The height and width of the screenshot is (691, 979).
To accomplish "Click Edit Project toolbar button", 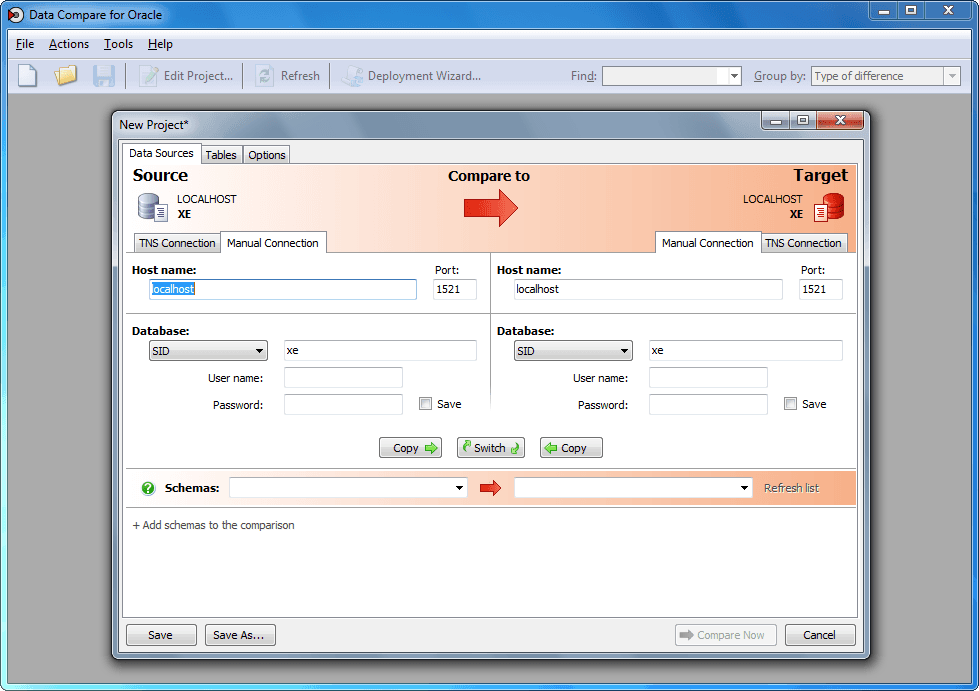I will click(186, 76).
